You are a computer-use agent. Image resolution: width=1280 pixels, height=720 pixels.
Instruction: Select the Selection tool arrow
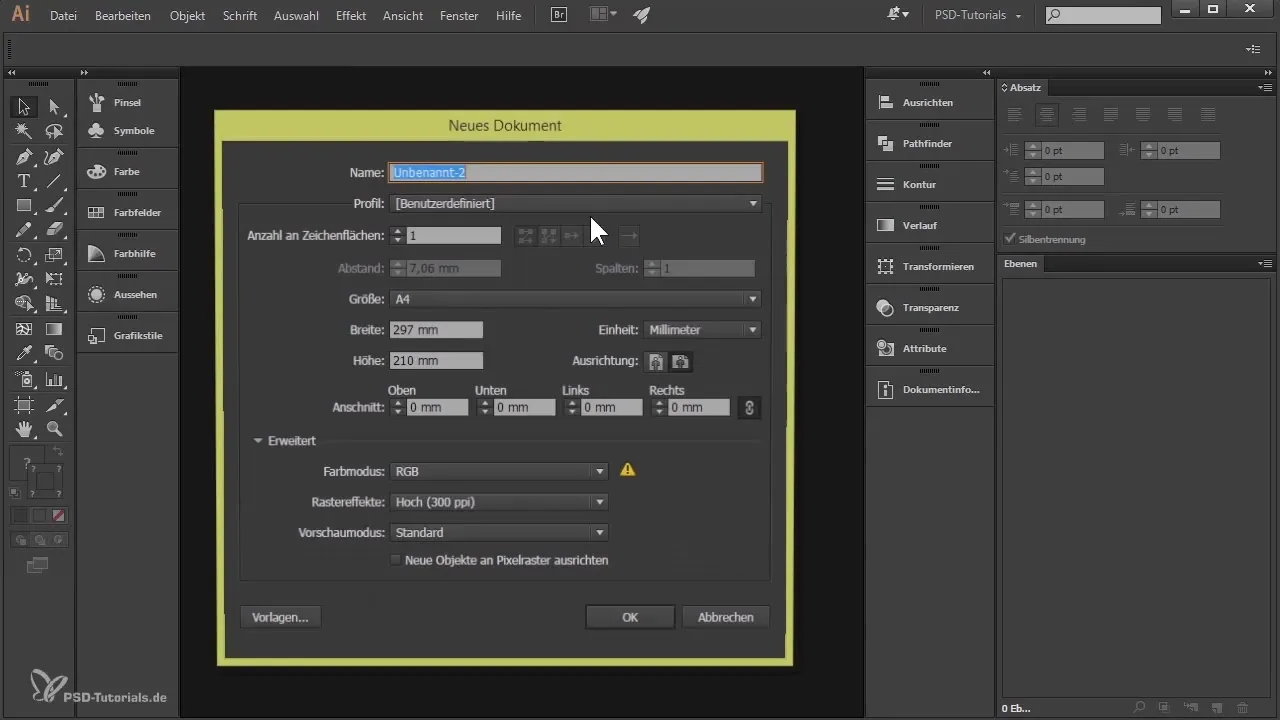(24, 107)
